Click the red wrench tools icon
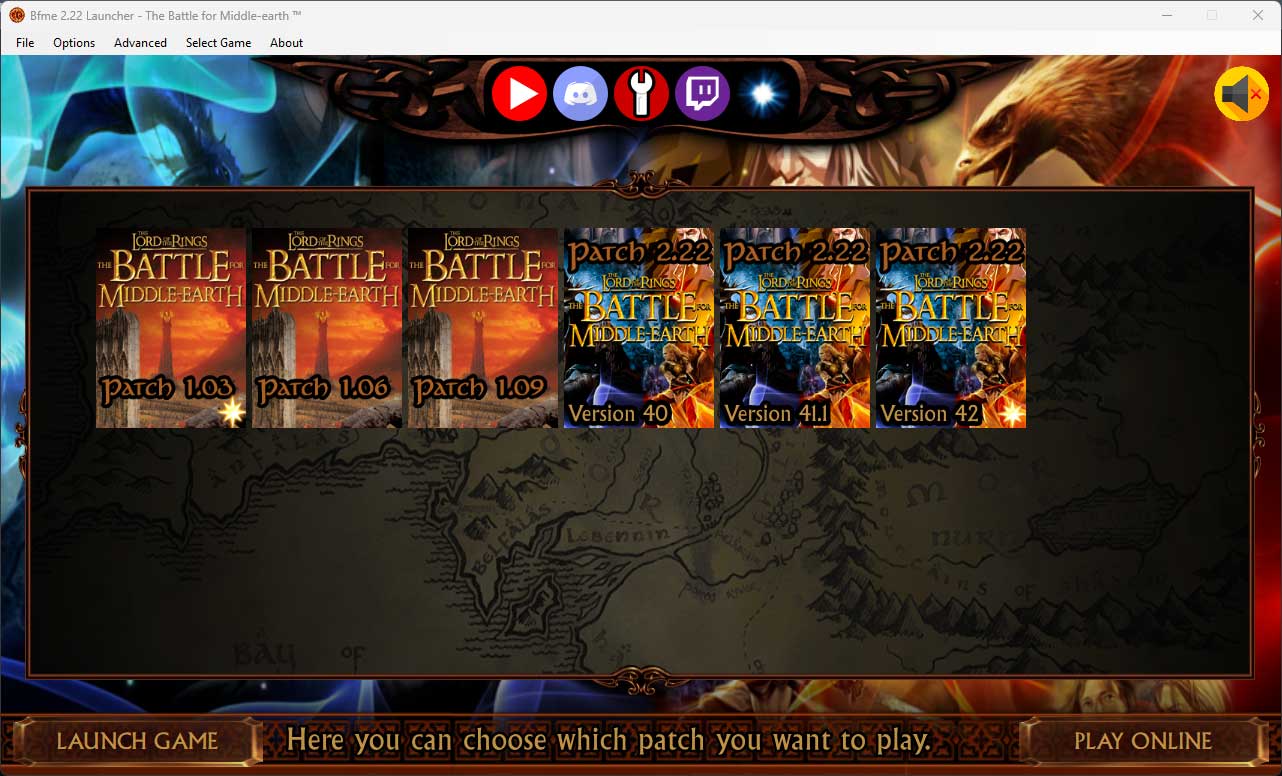This screenshot has width=1282, height=776. [x=641, y=94]
